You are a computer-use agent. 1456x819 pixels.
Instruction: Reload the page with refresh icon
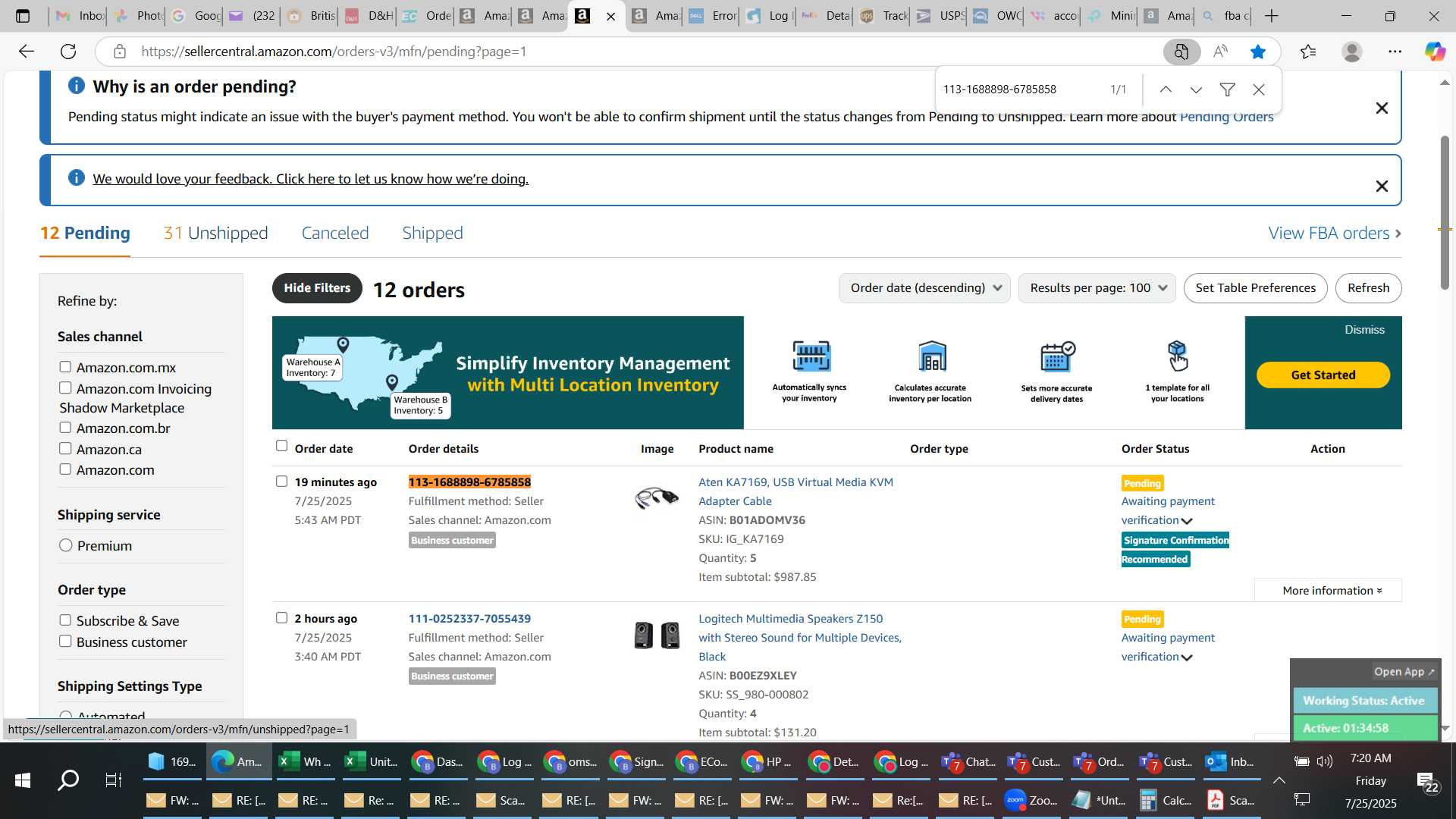point(68,52)
